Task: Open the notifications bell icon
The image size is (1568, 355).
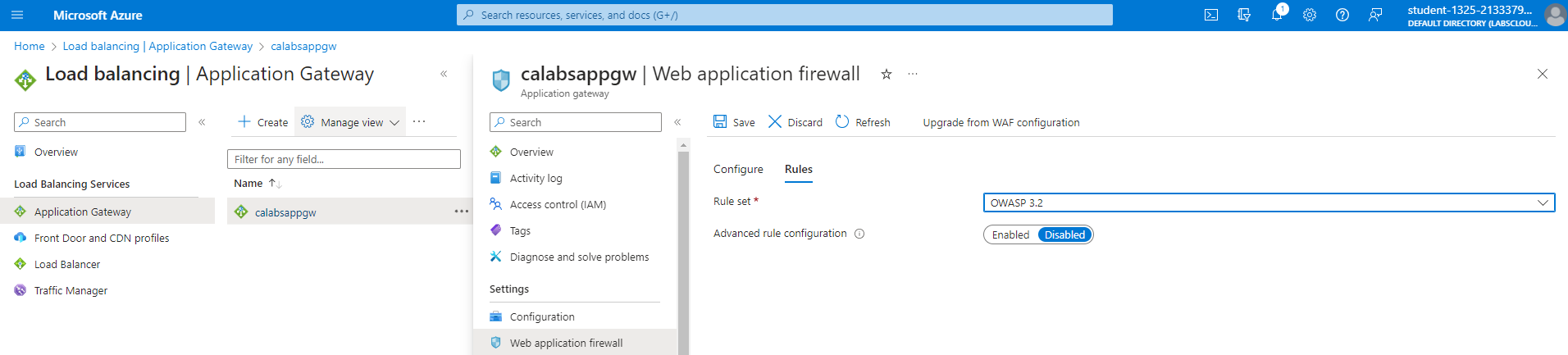Action: [1277, 15]
